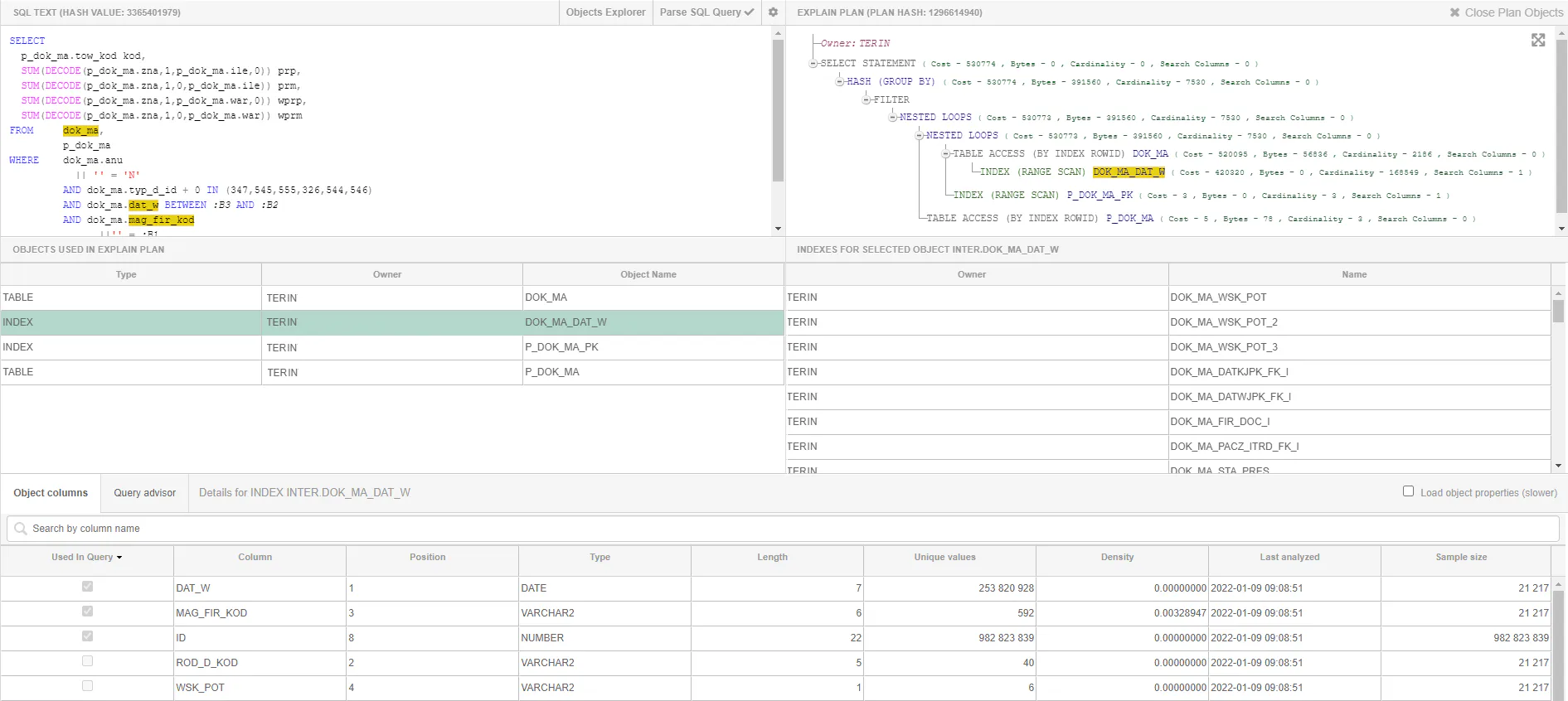The image size is (1568, 701).
Task: Select the DOK_MA_DATKJPK_FK_I index in the list
Action: (x=1168, y=372)
